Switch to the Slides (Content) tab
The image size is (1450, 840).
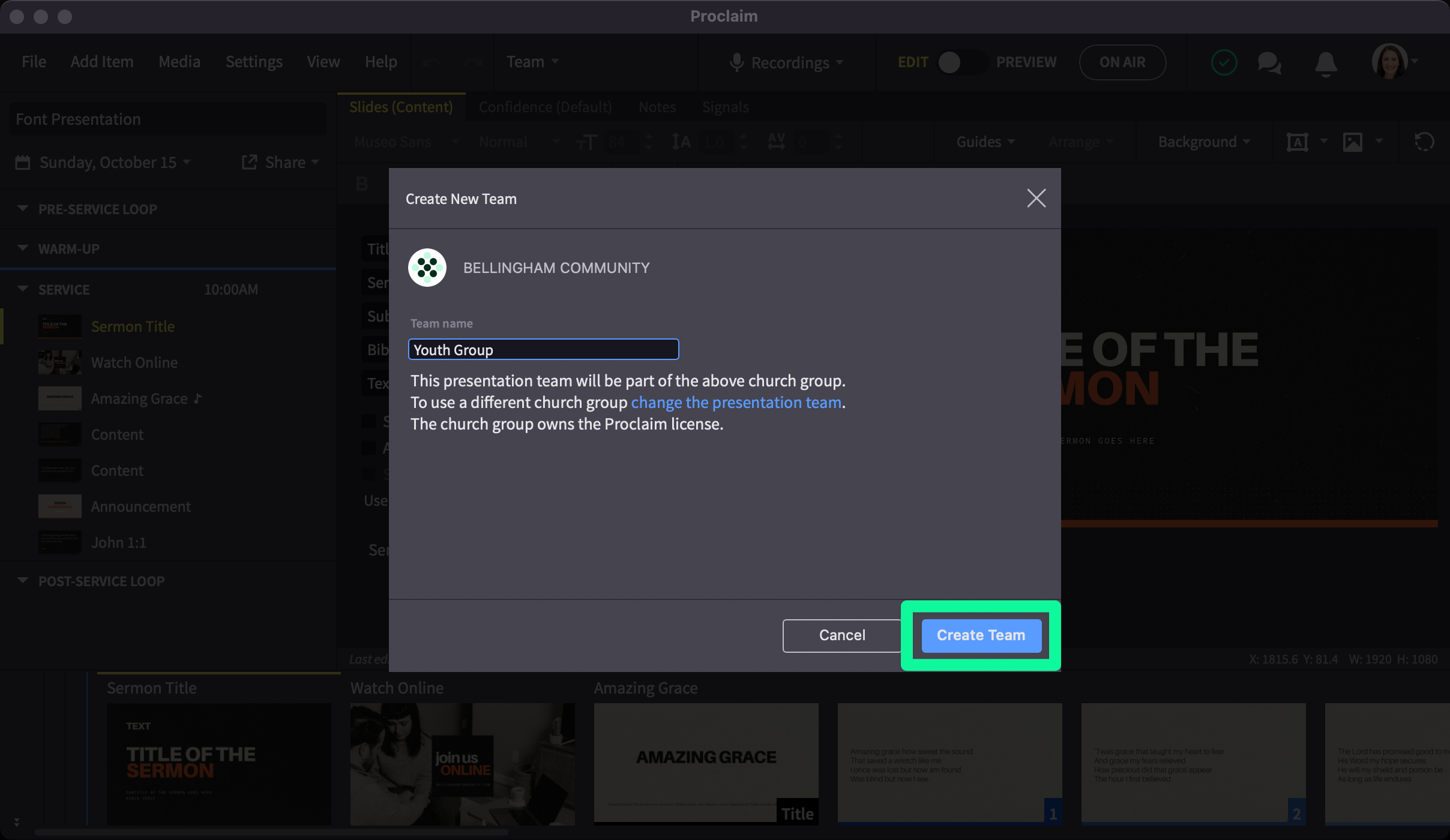(401, 107)
